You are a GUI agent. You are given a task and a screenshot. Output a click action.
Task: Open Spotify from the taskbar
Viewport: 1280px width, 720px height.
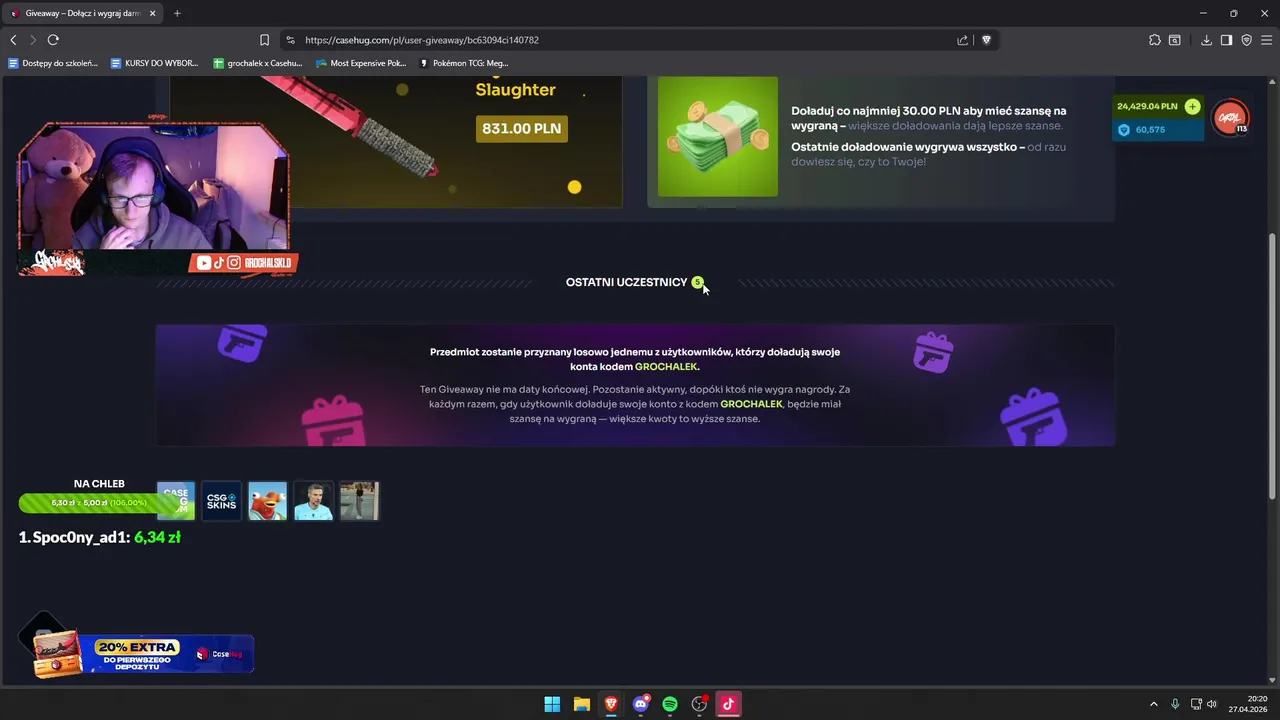click(x=670, y=704)
